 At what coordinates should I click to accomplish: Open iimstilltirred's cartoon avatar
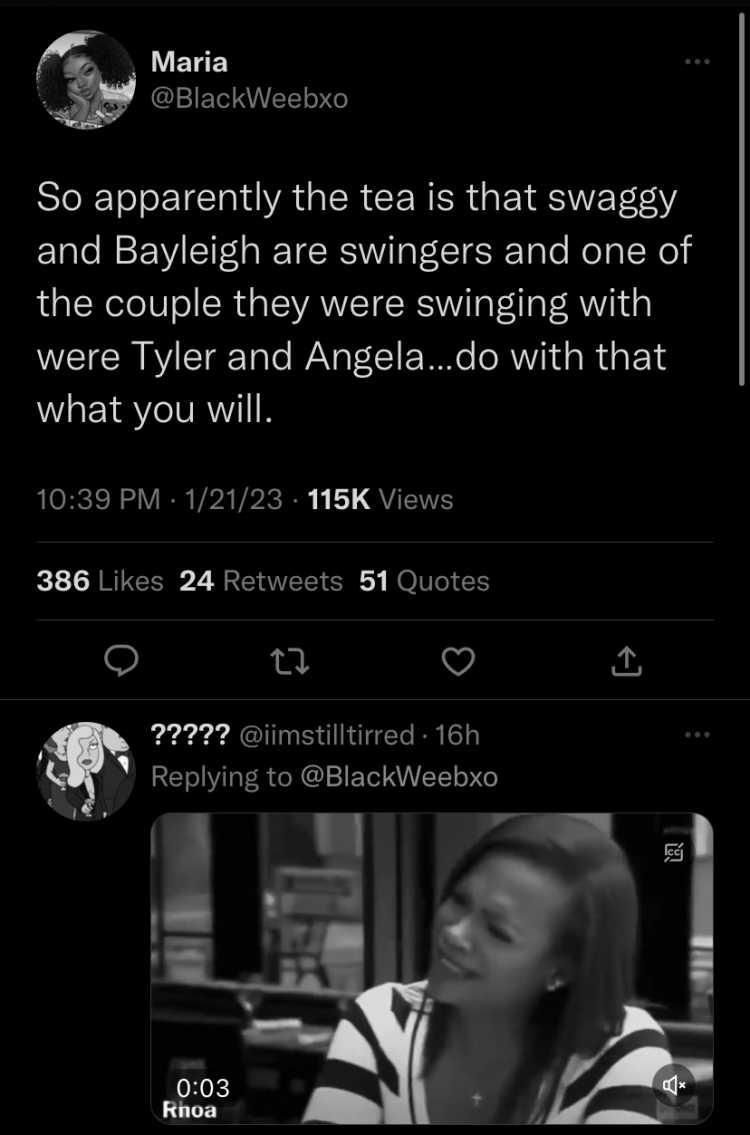tap(87, 771)
